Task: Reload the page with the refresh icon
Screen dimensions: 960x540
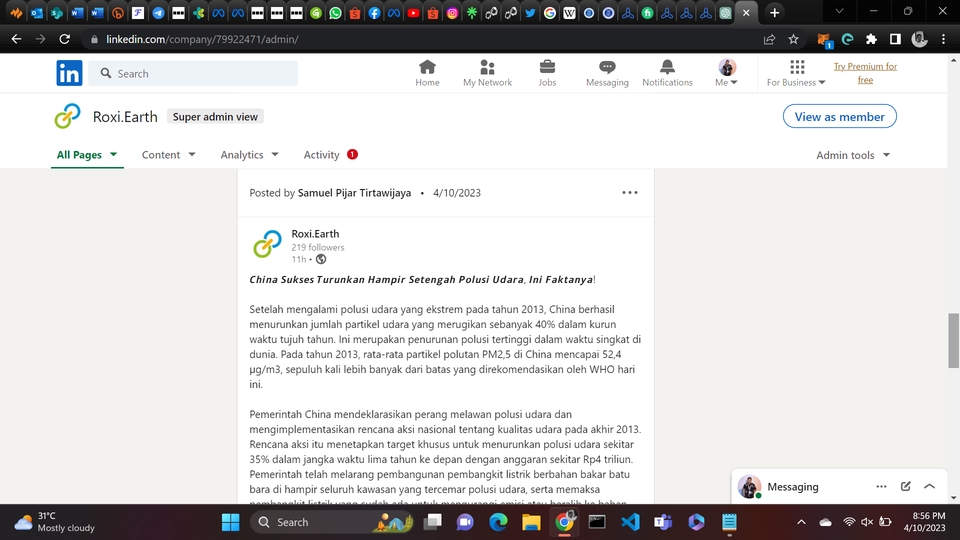Action: click(64, 39)
